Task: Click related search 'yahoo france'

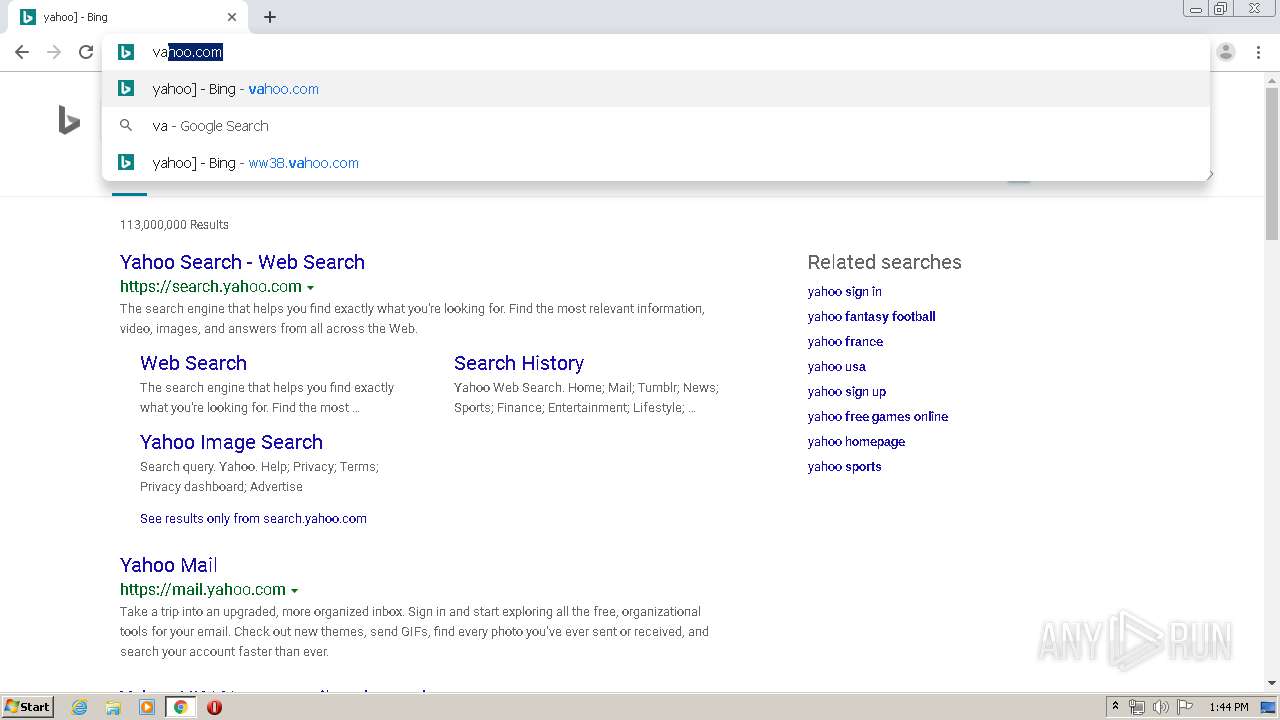Action: tap(845, 341)
